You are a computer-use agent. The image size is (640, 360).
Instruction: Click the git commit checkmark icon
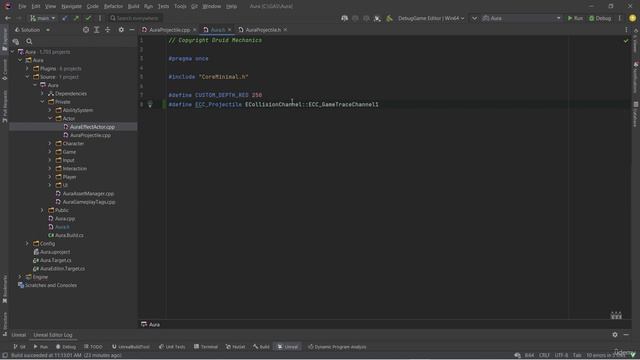pyautogui.click(x=88, y=18)
